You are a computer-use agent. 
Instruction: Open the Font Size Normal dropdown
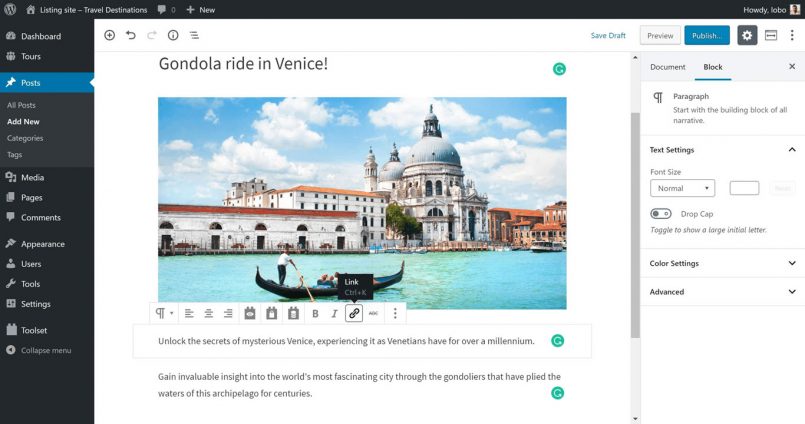tap(682, 188)
